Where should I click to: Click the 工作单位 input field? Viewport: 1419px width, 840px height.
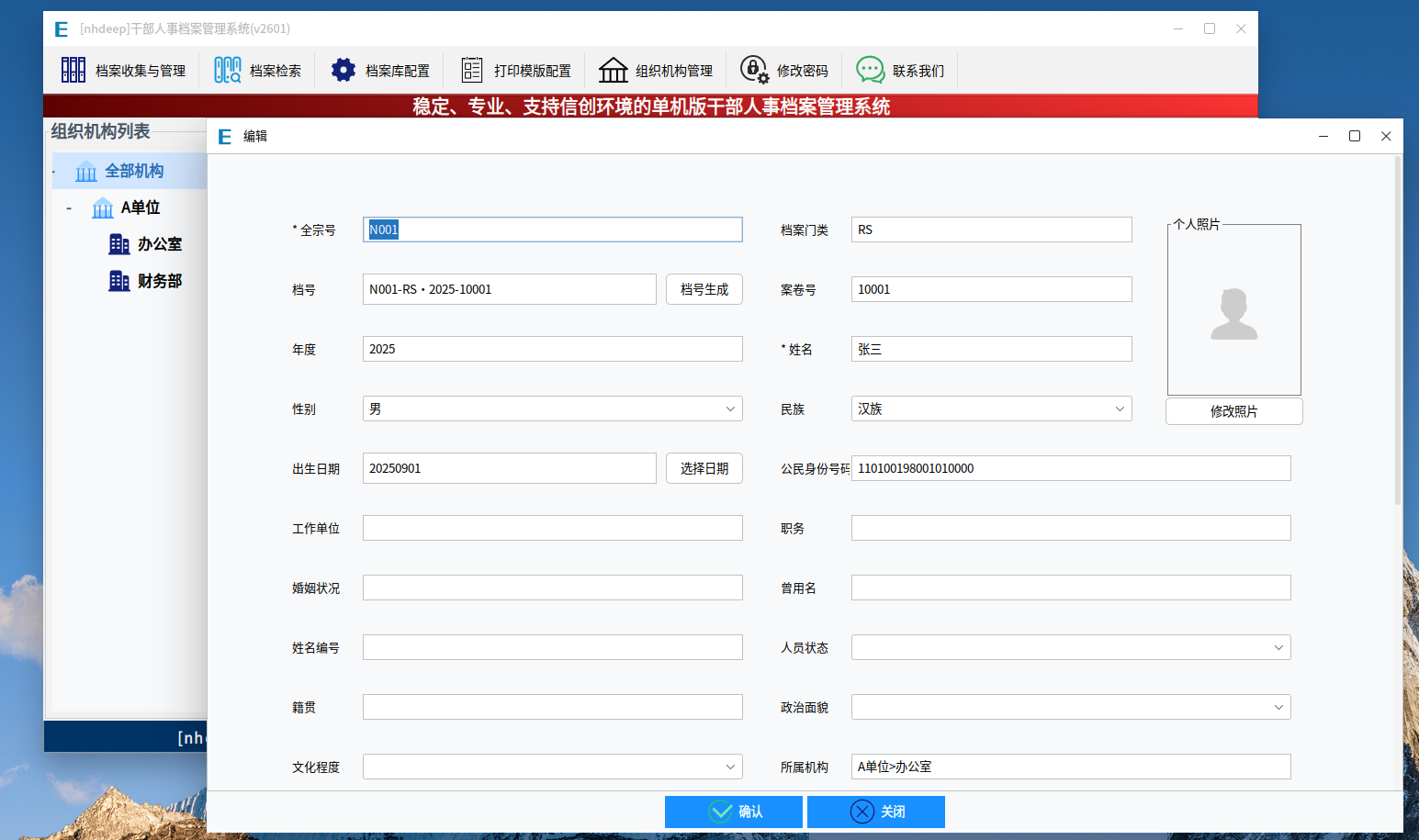click(x=552, y=528)
